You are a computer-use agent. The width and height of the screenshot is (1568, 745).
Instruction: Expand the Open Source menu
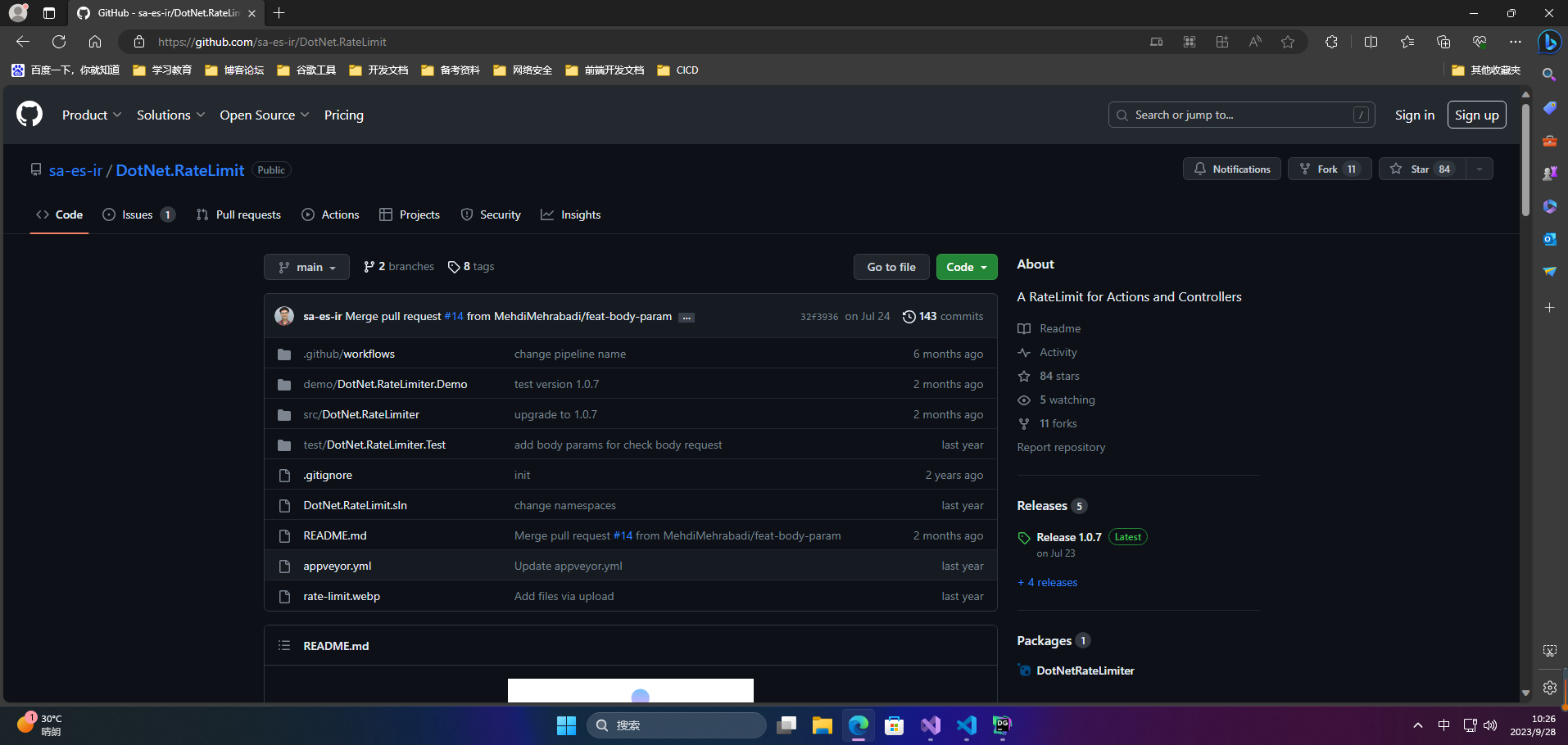point(264,115)
